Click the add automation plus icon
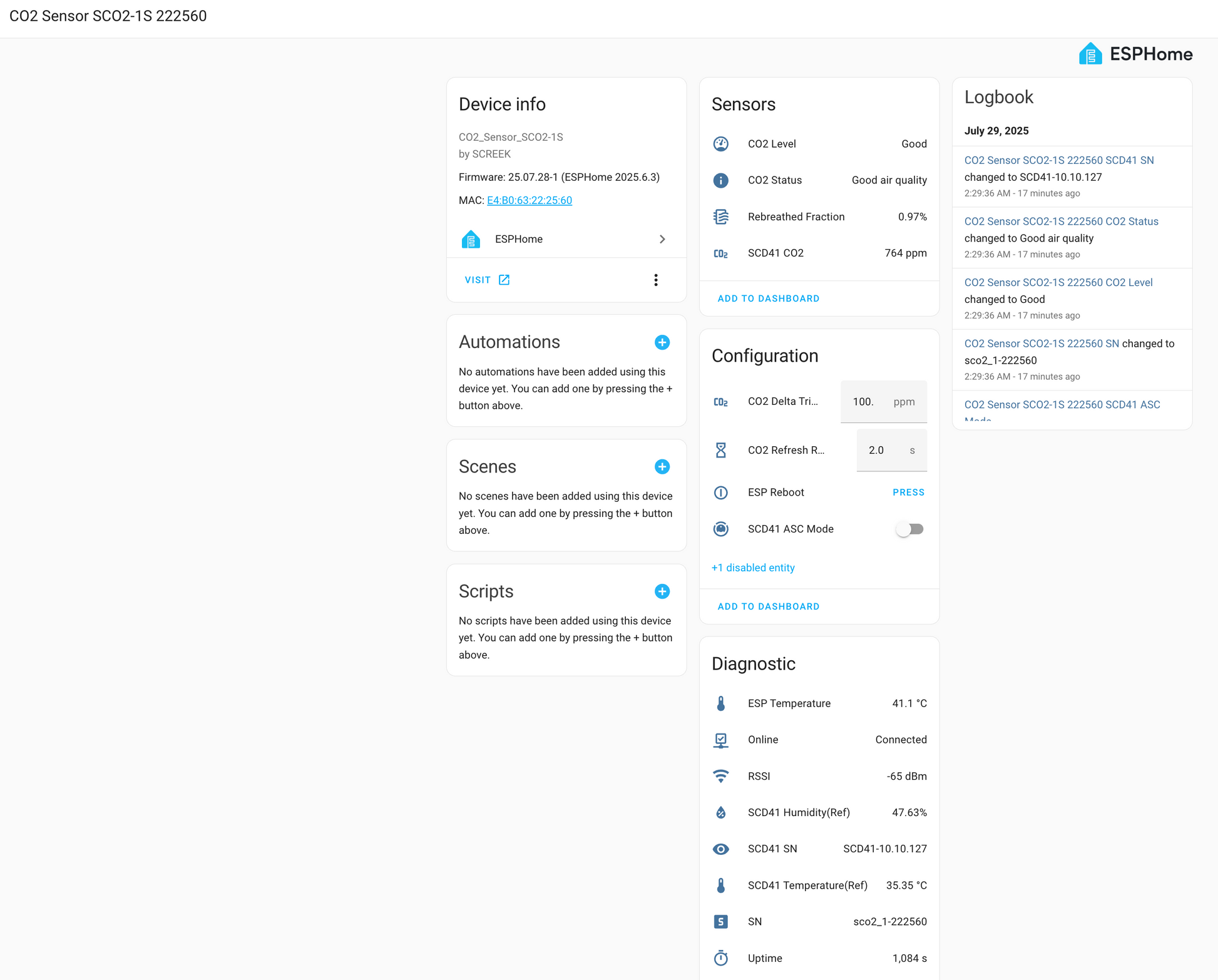Image resolution: width=1218 pixels, height=980 pixels. coord(662,342)
